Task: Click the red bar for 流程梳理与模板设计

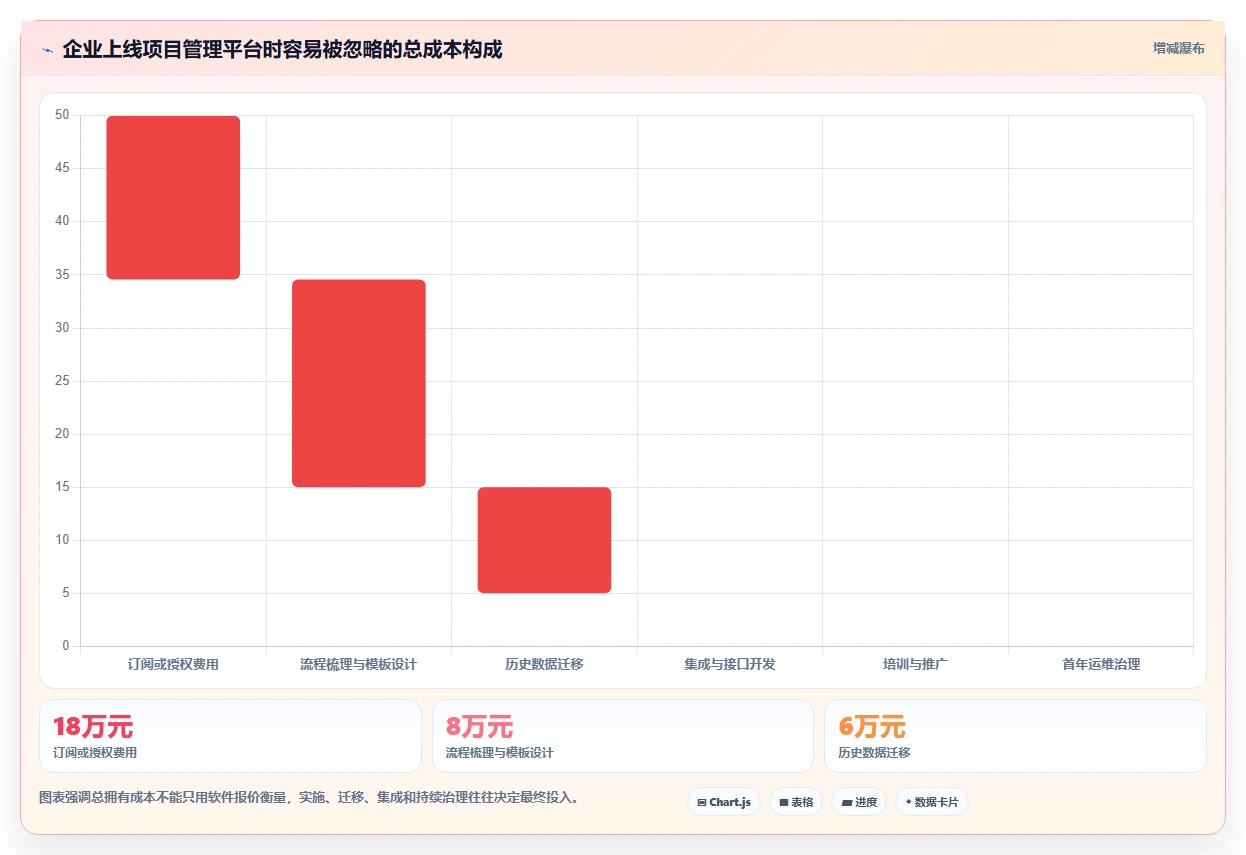Action: tap(359, 383)
